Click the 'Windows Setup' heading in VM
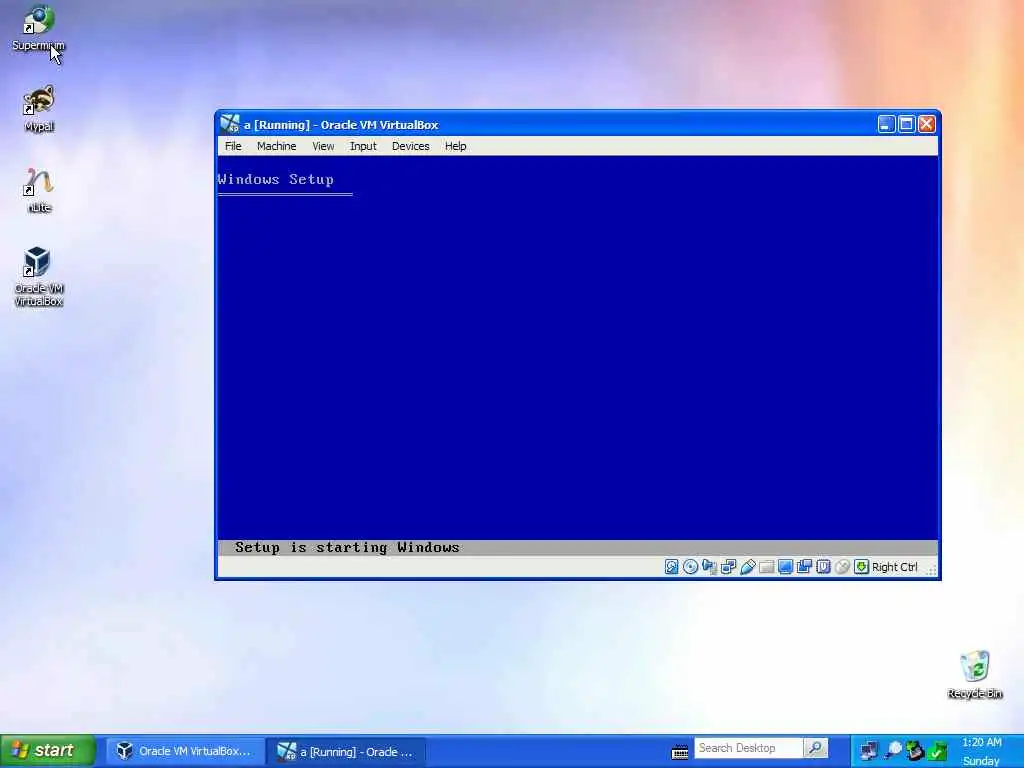The image size is (1024, 768). pyautogui.click(x=276, y=180)
